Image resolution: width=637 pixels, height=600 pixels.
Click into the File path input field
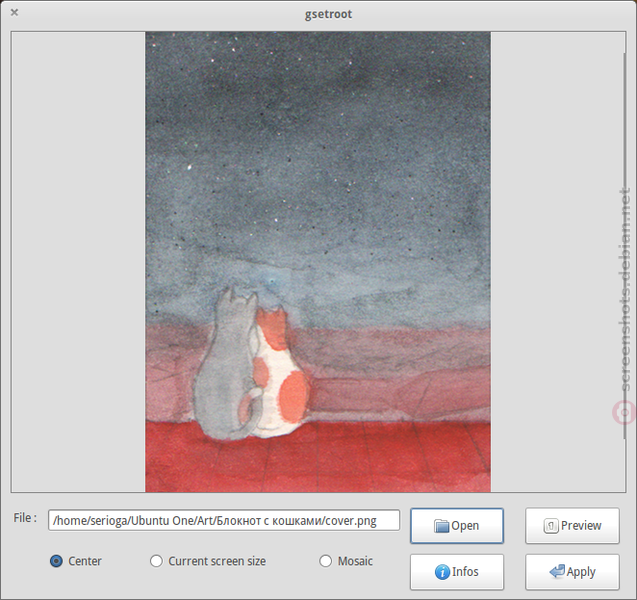point(224,520)
